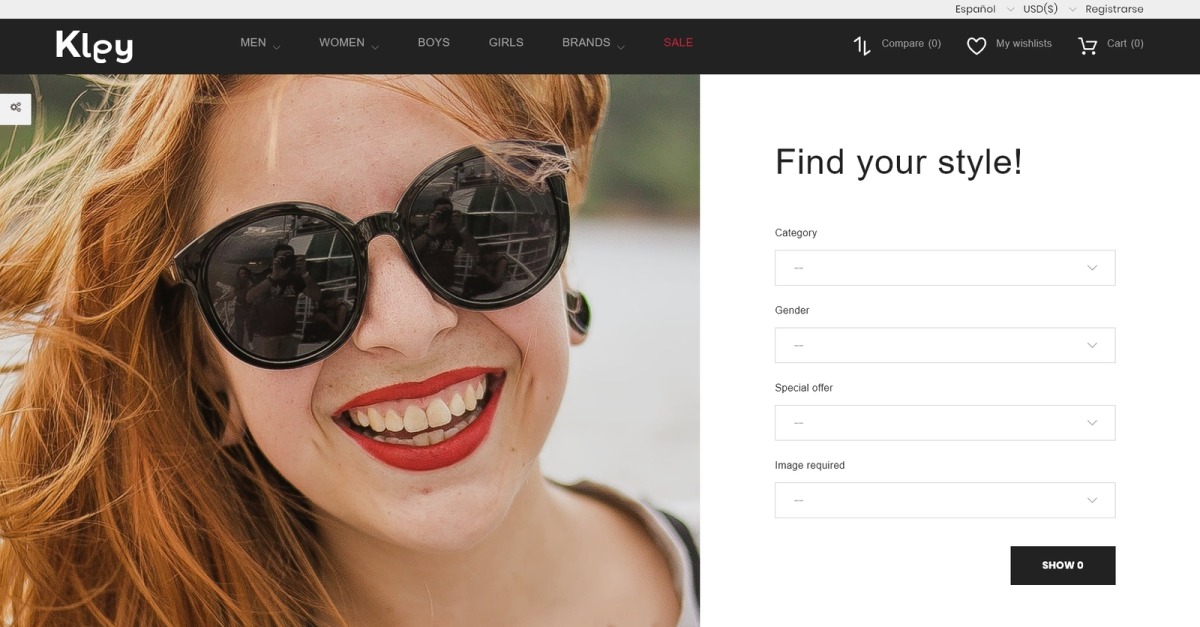Click the sunglasses woman banner image
This screenshot has height=627, width=1200.
(350, 350)
